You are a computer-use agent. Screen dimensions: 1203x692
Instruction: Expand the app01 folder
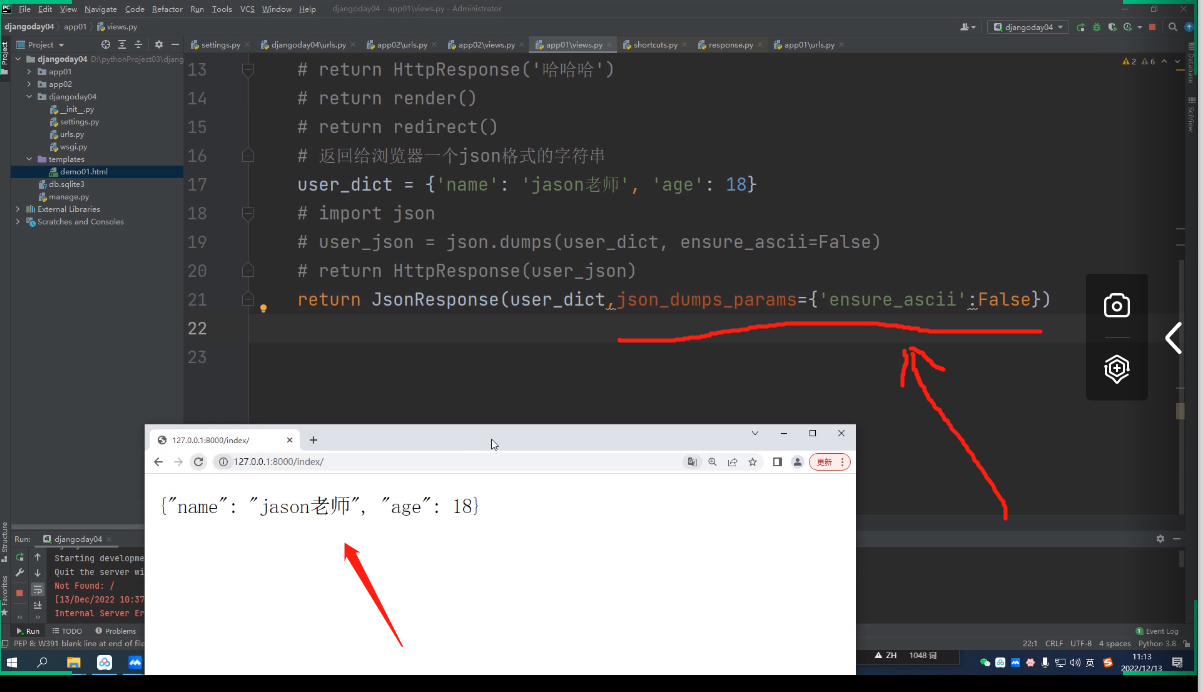(29, 72)
